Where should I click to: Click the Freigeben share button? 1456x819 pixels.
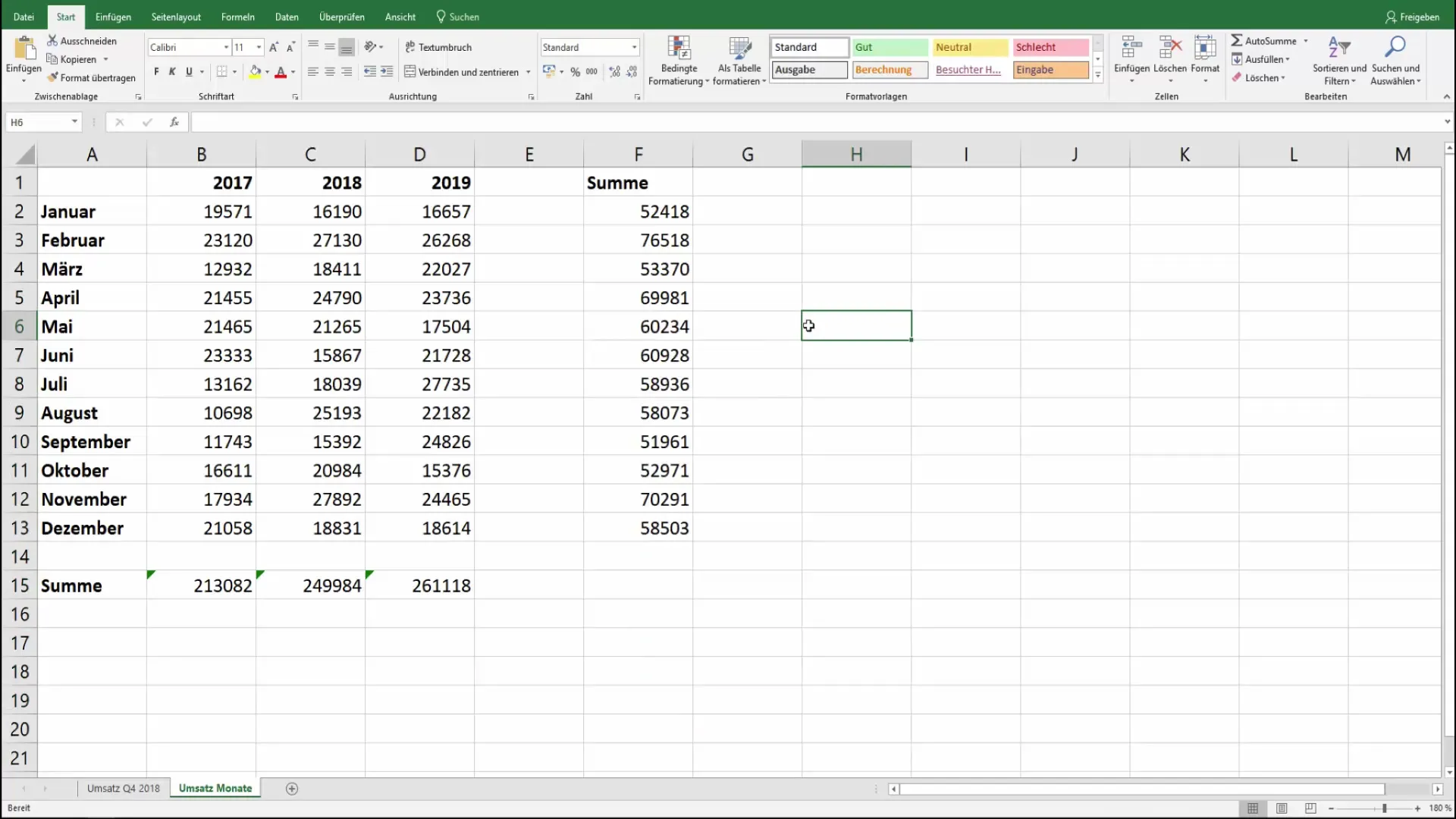(1412, 17)
